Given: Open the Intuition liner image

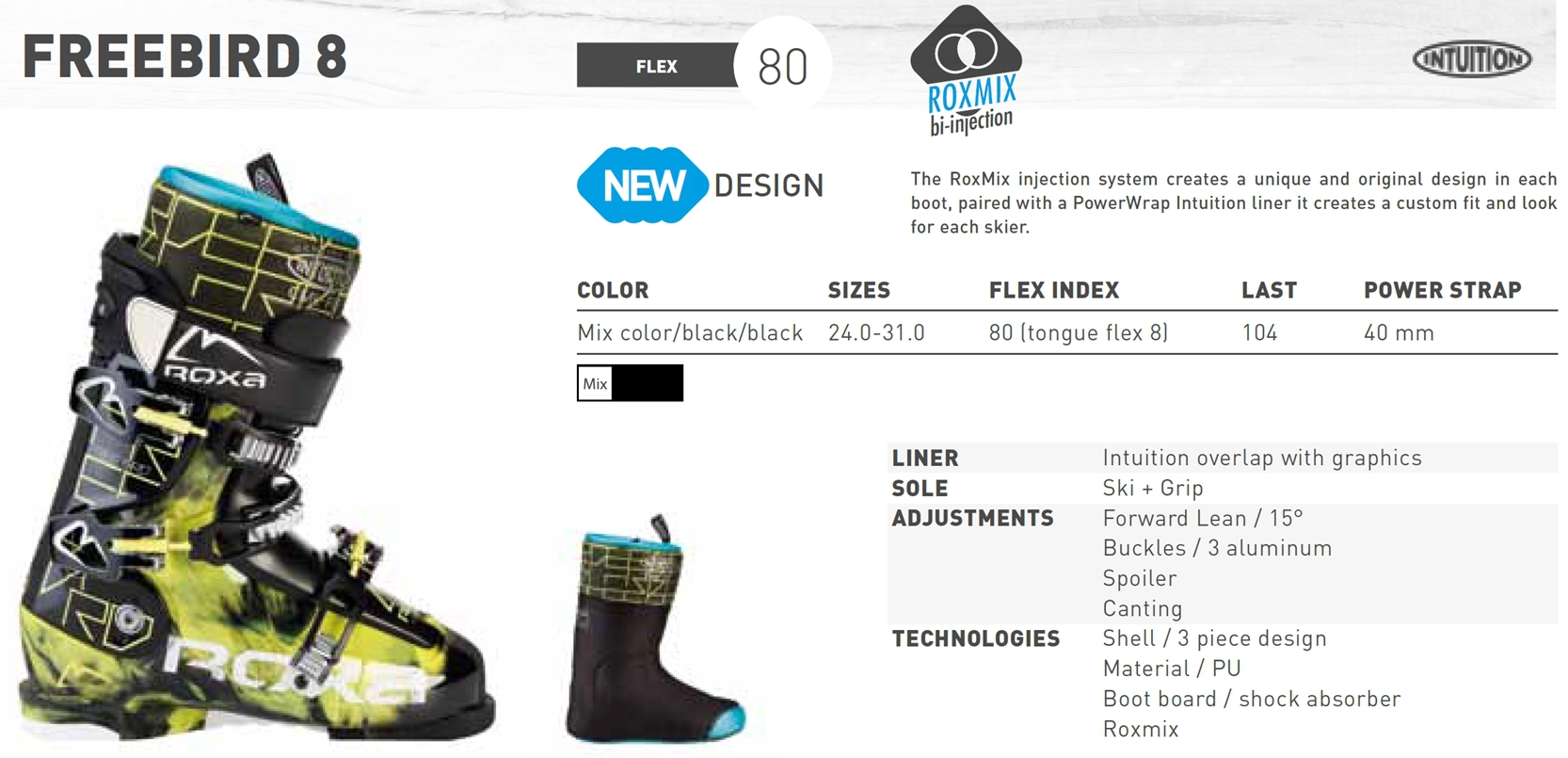Looking at the screenshot, I should point(656,627).
